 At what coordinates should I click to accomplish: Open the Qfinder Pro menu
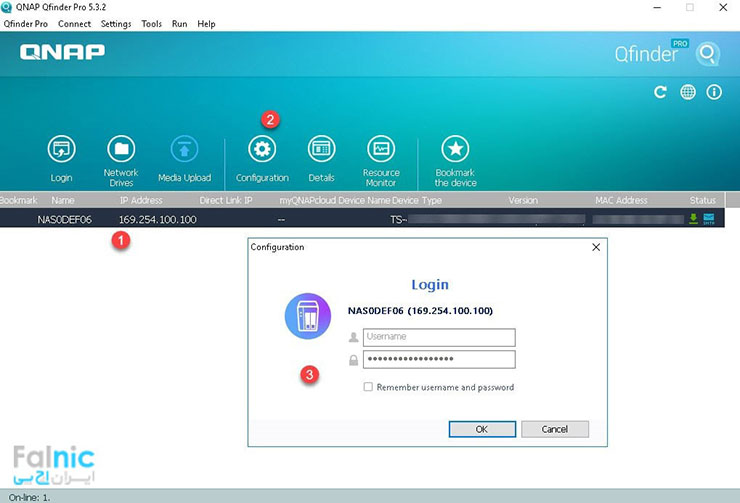(26, 23)
